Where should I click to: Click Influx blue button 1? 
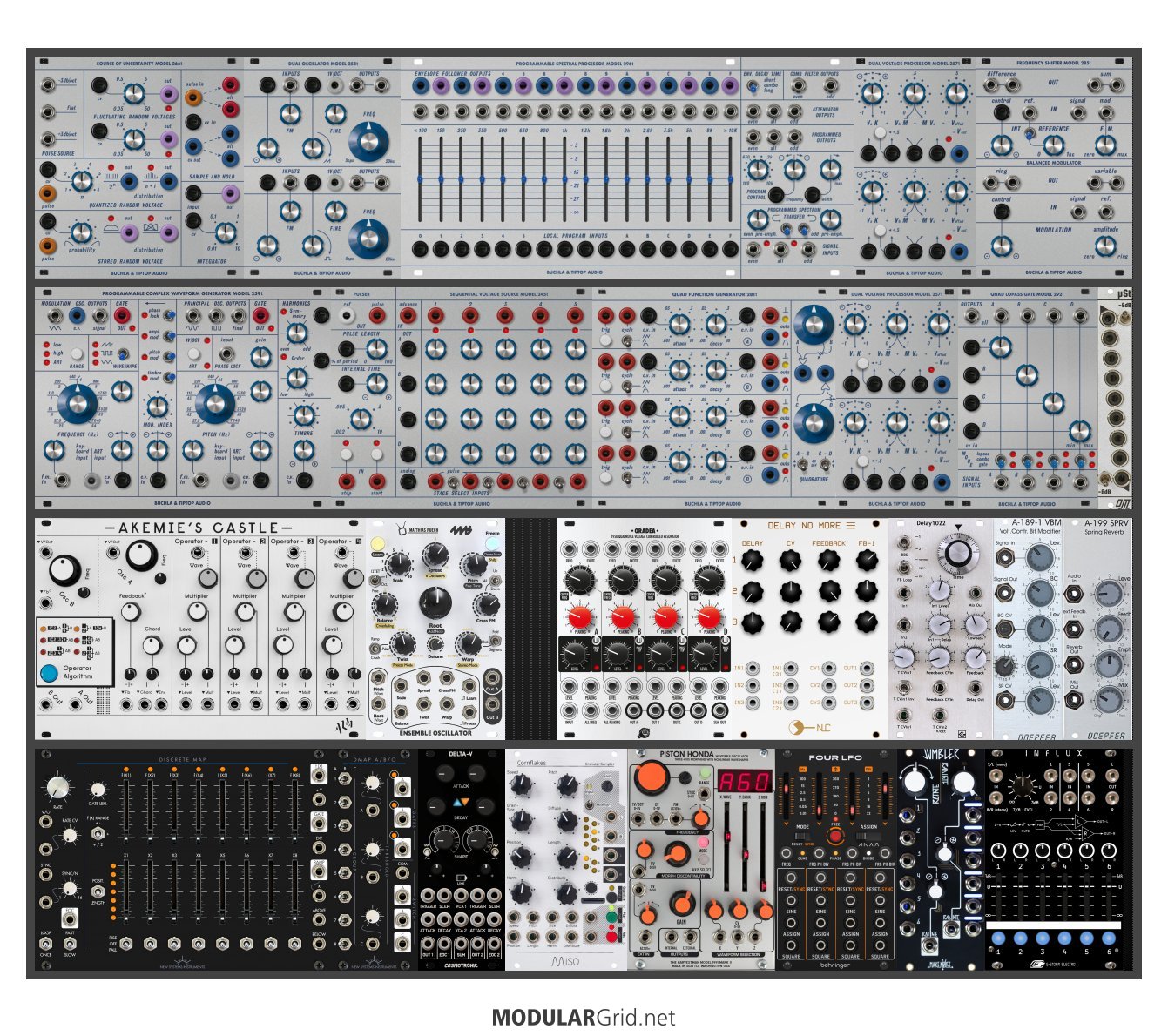point(998,938)
